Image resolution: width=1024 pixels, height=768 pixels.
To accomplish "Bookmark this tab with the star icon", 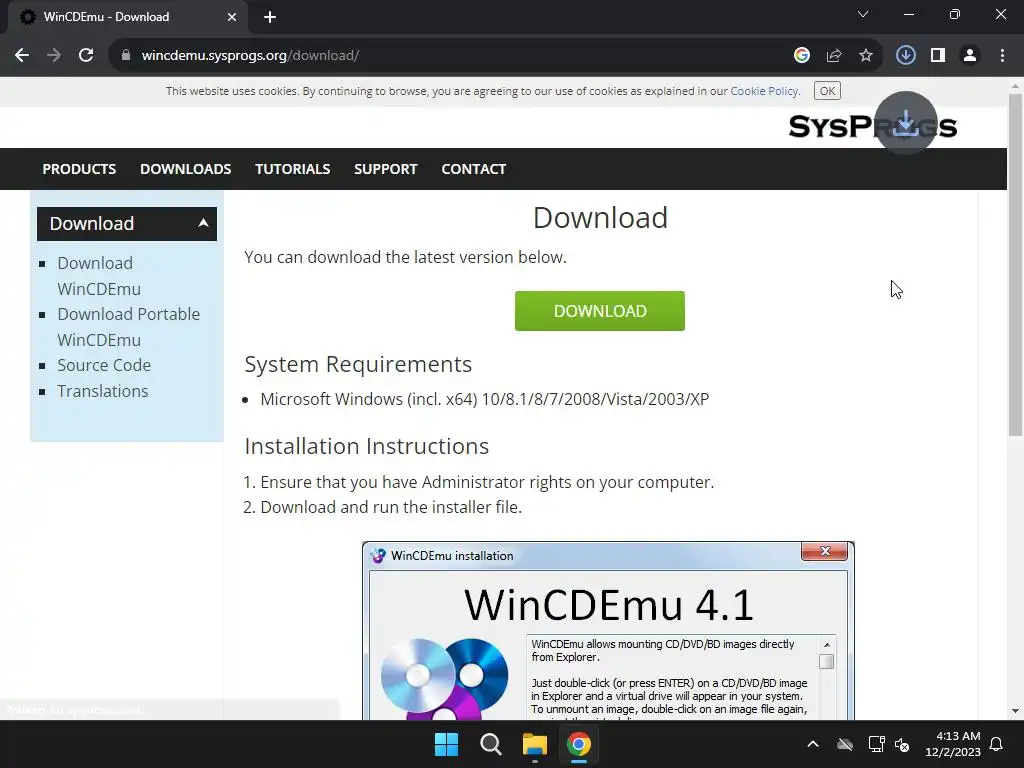I will [866, 56].
